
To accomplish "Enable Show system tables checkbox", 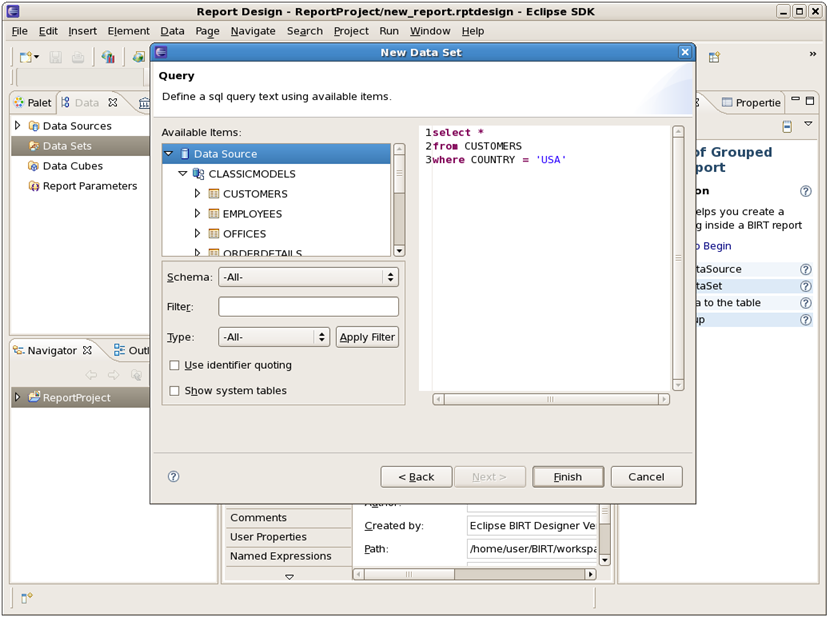I will pos(174,391).
